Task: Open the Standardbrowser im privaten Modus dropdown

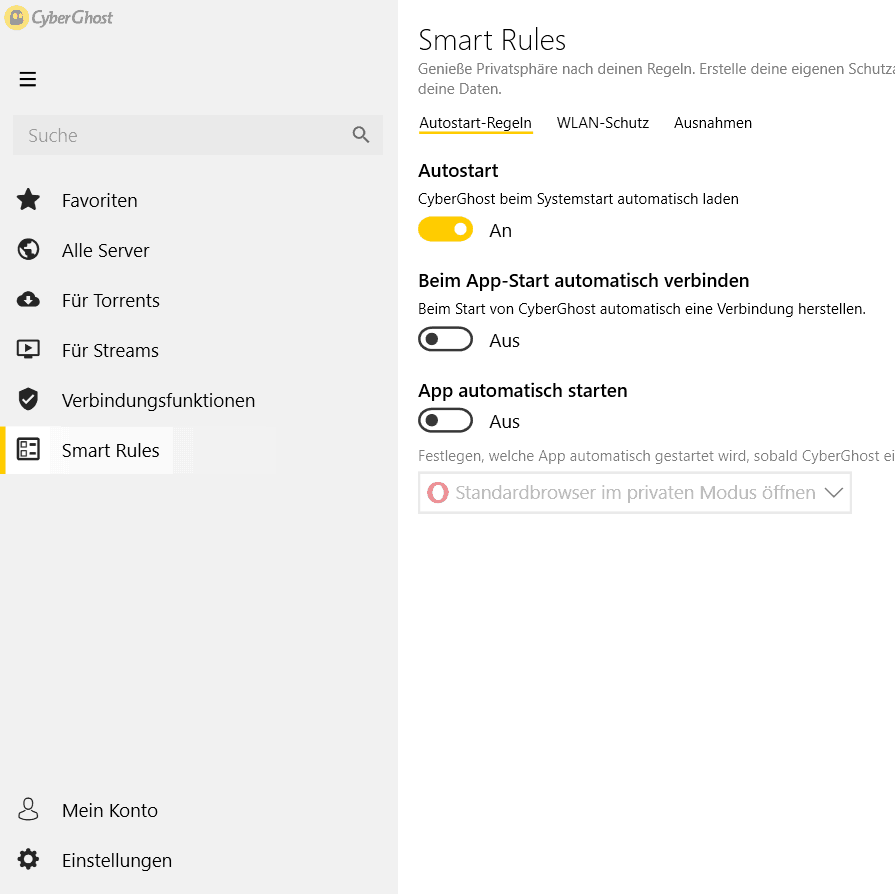Action: click(635, 493)
